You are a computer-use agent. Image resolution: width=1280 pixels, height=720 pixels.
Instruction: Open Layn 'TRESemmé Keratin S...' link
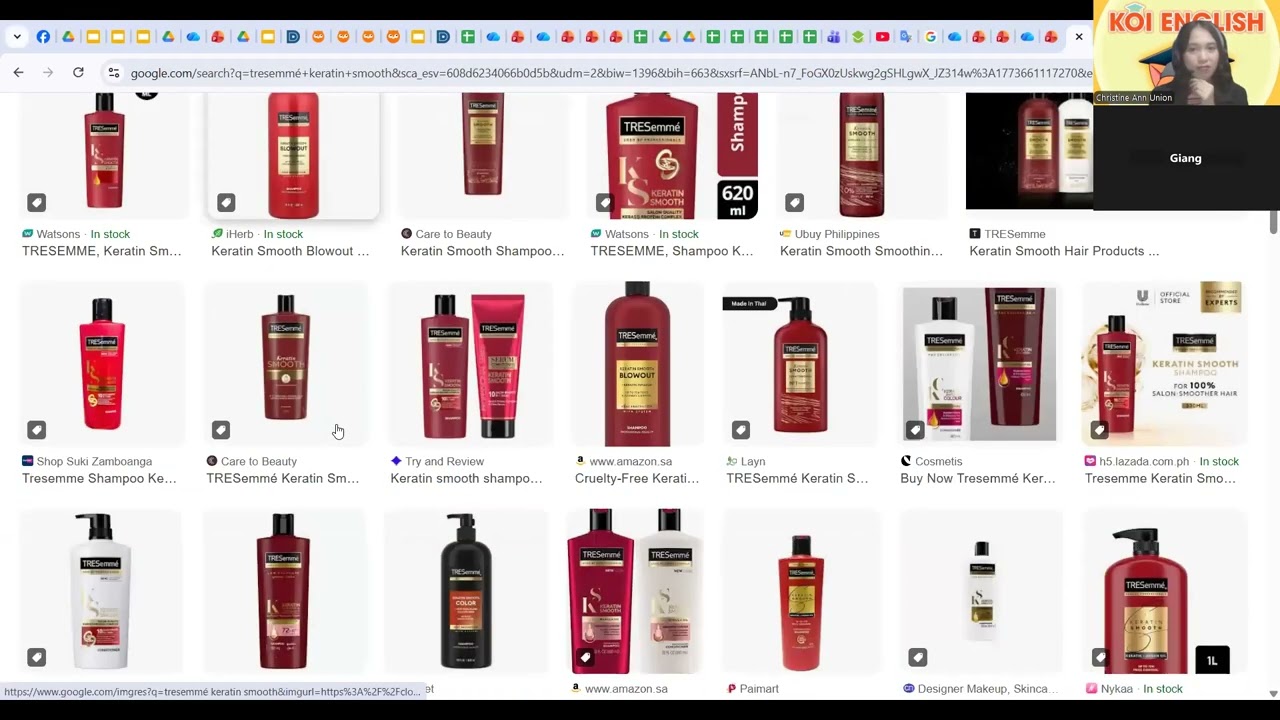797,478
